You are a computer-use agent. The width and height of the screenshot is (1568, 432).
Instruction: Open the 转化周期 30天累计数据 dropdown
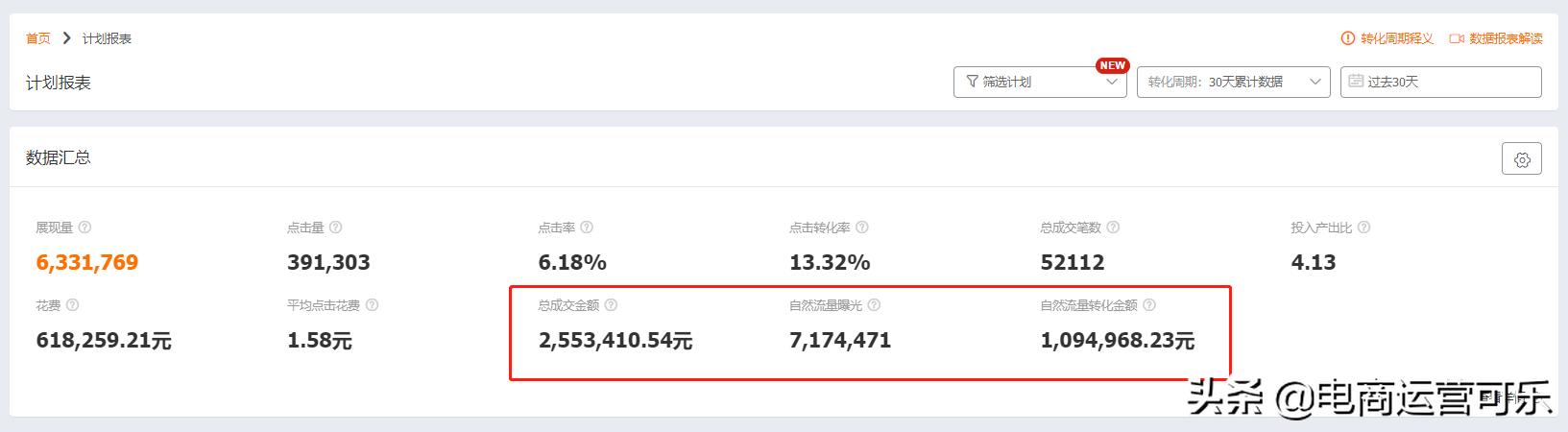pos(1233,83)
